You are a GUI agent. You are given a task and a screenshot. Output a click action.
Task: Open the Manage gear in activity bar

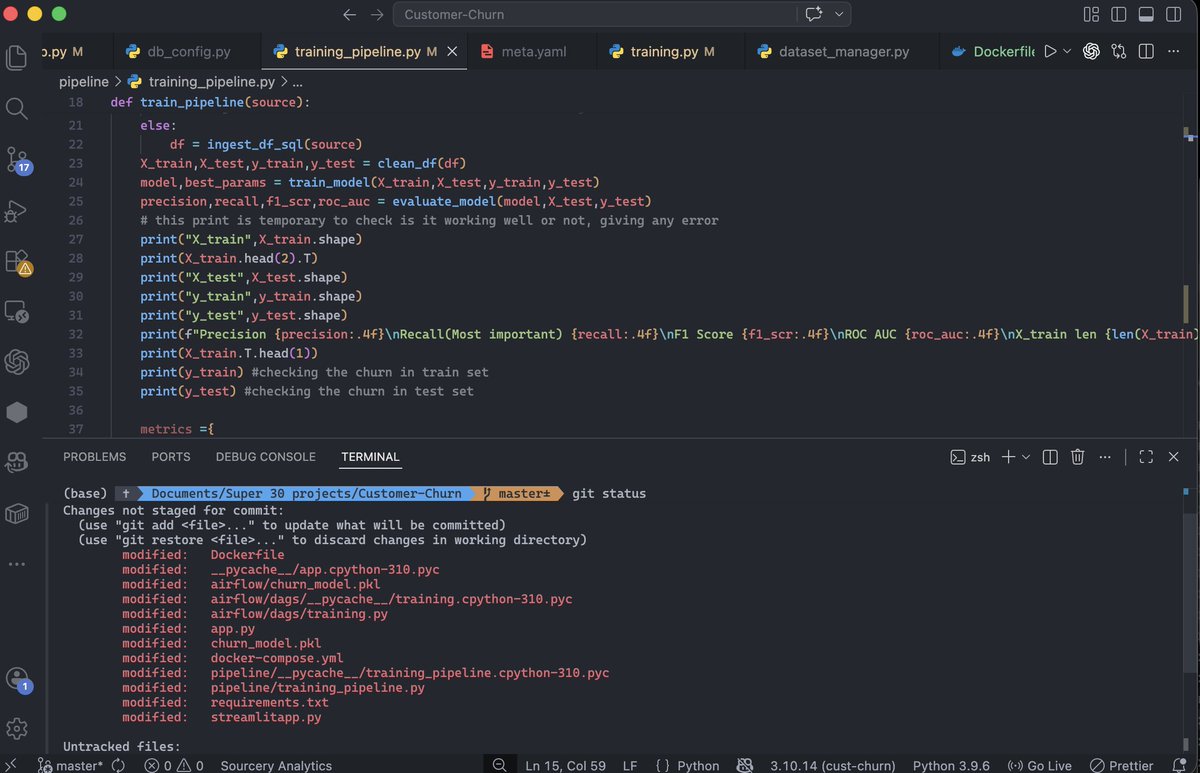pos(17,727)
